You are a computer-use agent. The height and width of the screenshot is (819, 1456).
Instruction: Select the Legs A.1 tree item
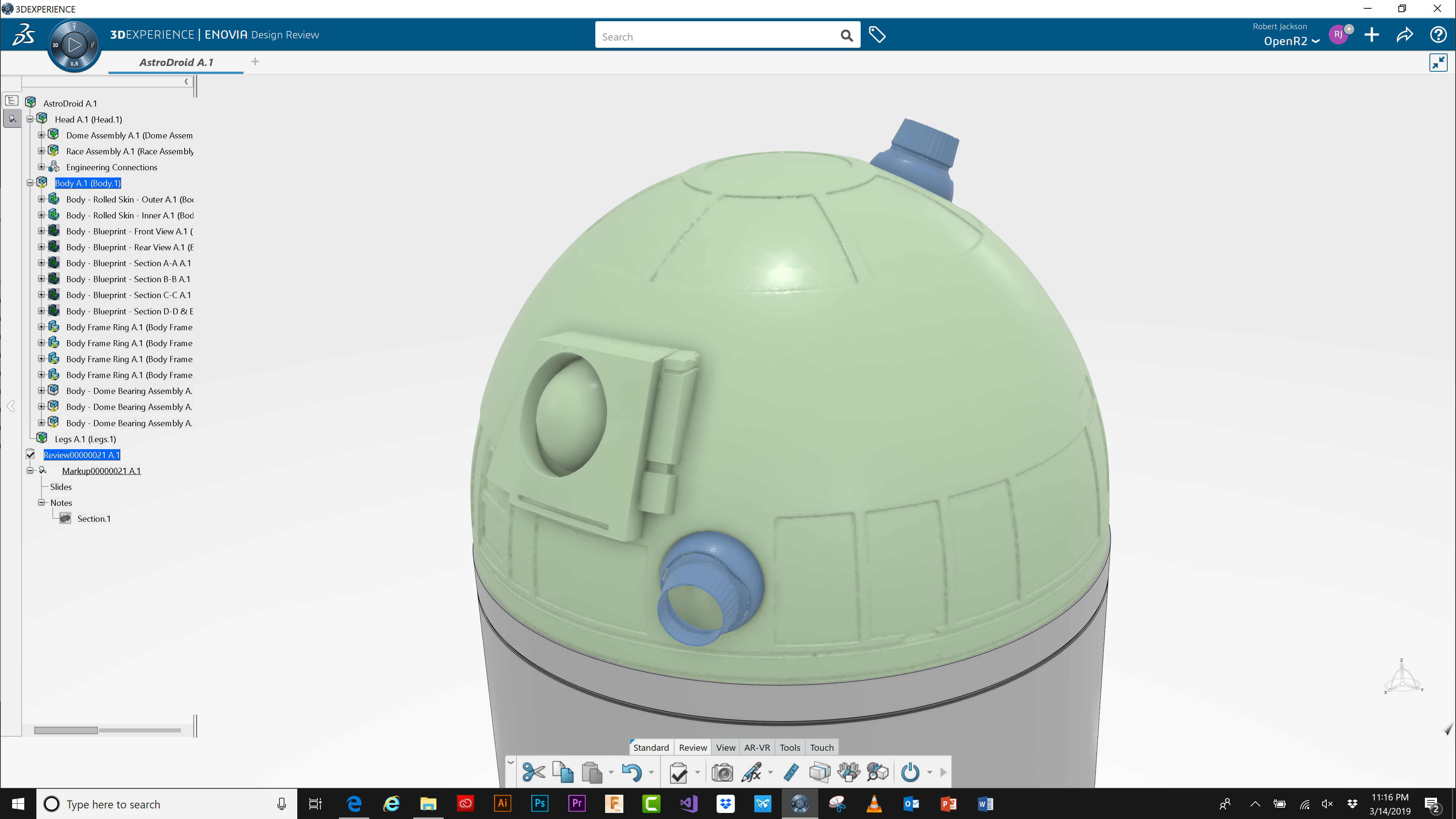(85, 439)
